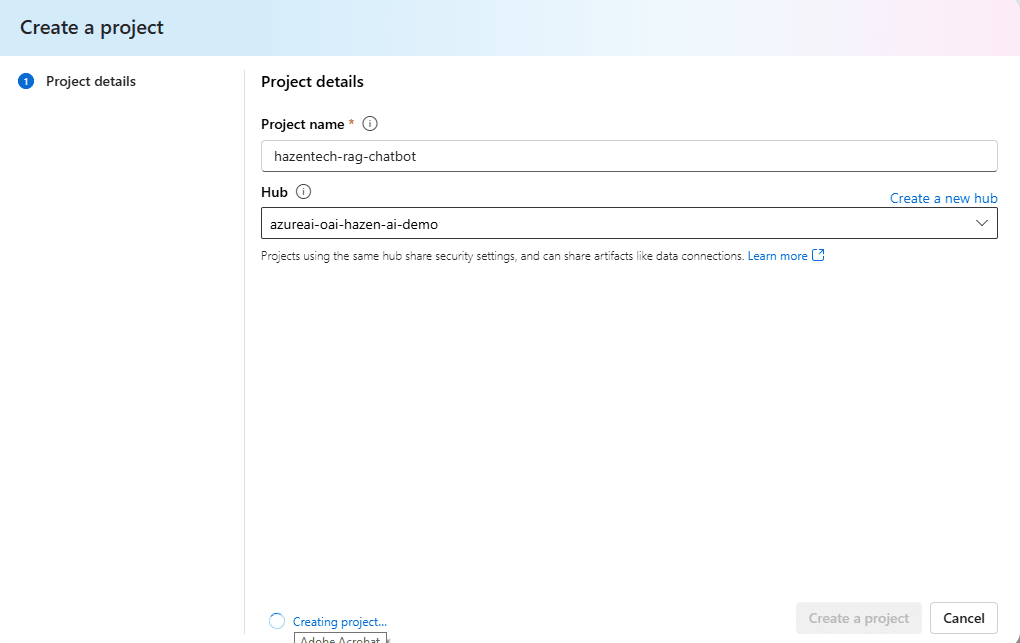Click the Adobe Acrobat tooltip label

340,638
